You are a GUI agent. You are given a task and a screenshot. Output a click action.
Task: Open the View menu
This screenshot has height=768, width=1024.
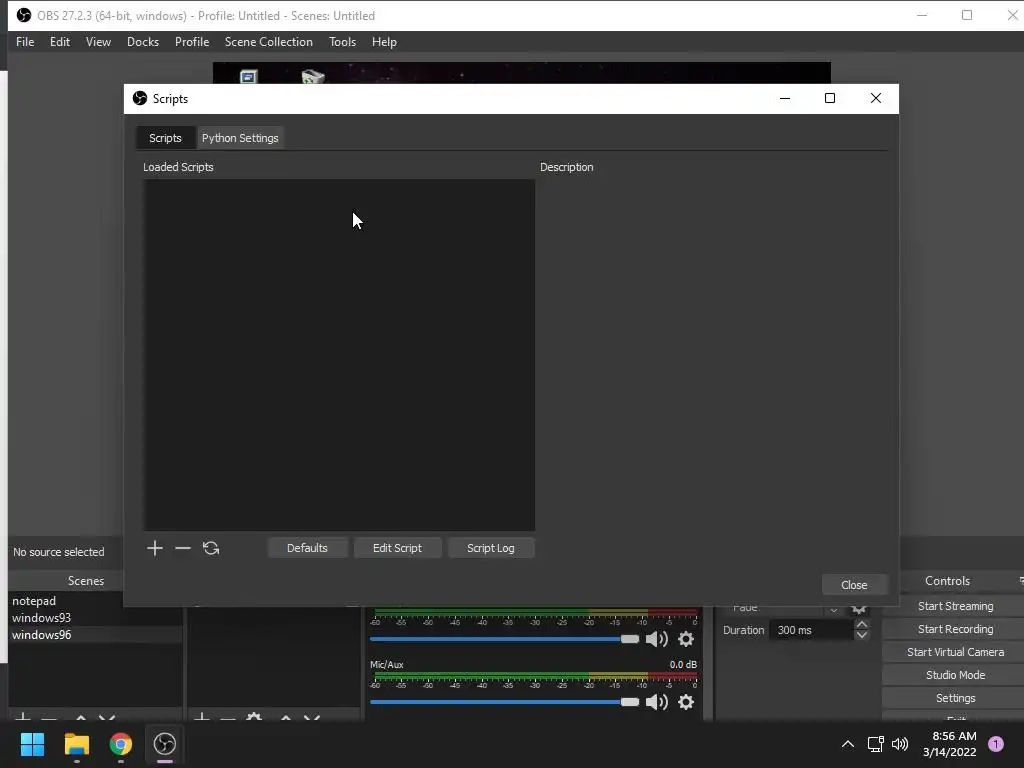point(98,42)
